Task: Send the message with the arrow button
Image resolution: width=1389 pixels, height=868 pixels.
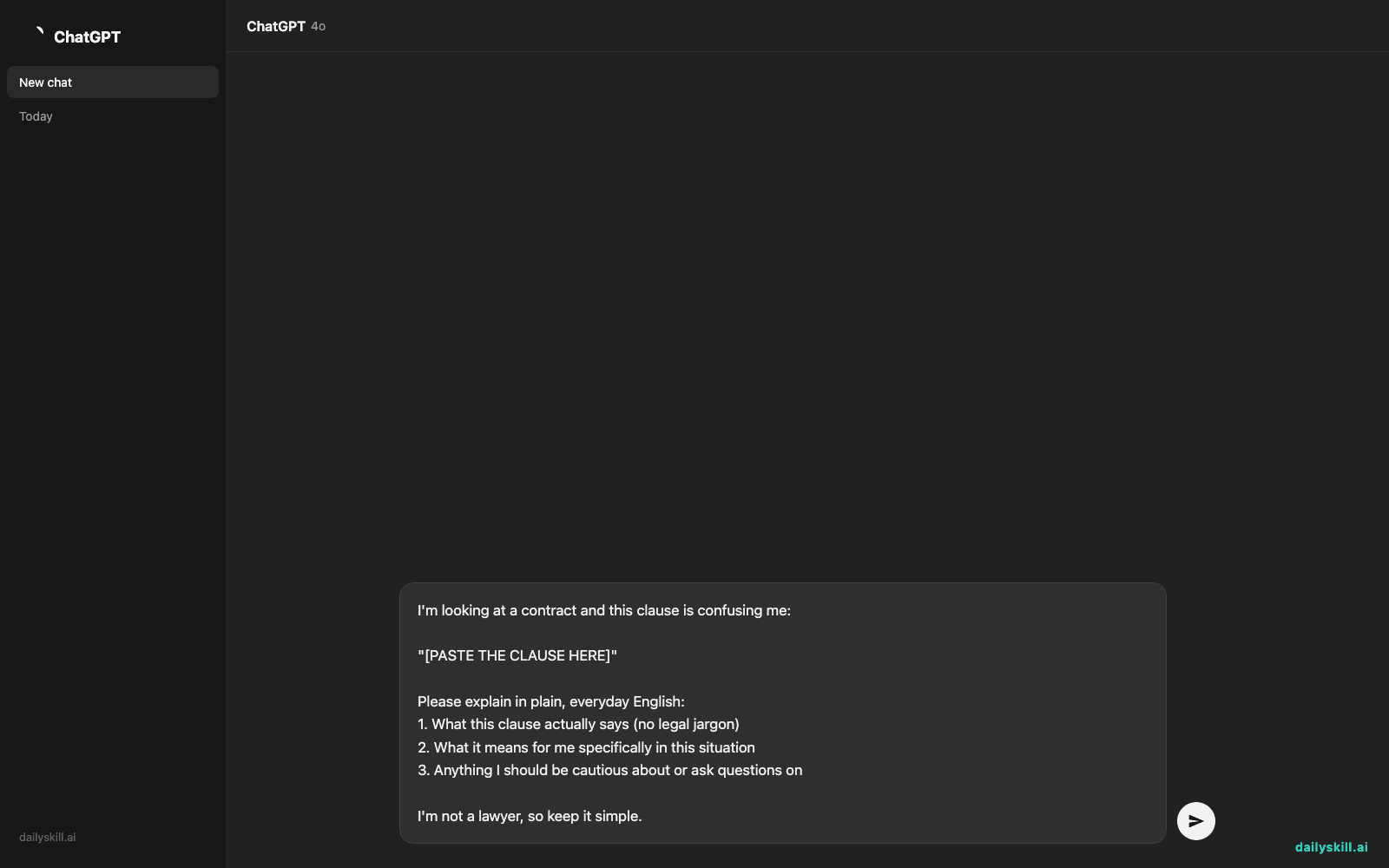Action: [x=1195, y=821]
